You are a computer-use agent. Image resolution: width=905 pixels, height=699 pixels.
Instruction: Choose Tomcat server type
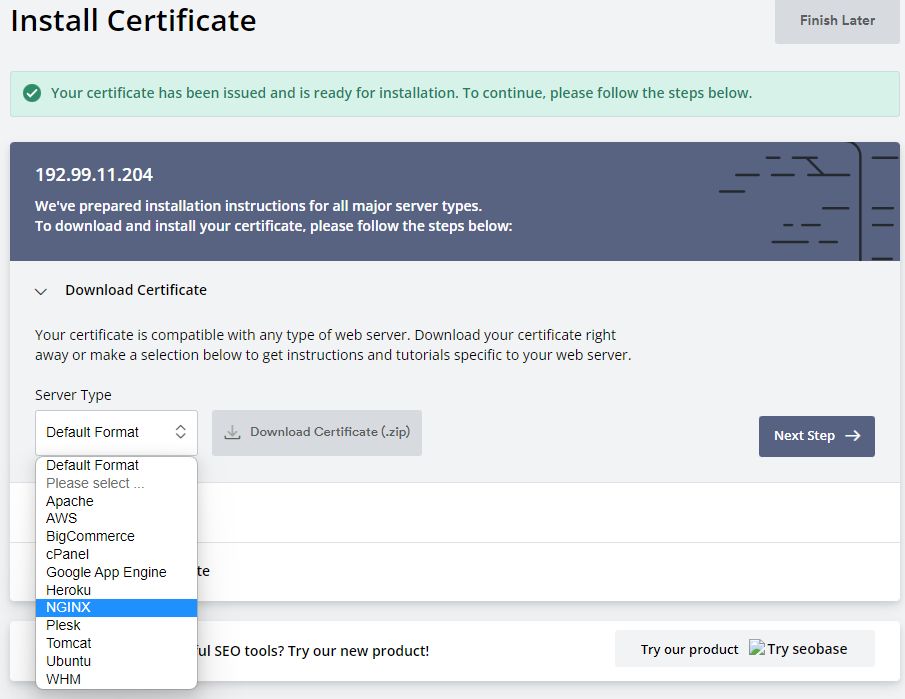coord(117,643)
